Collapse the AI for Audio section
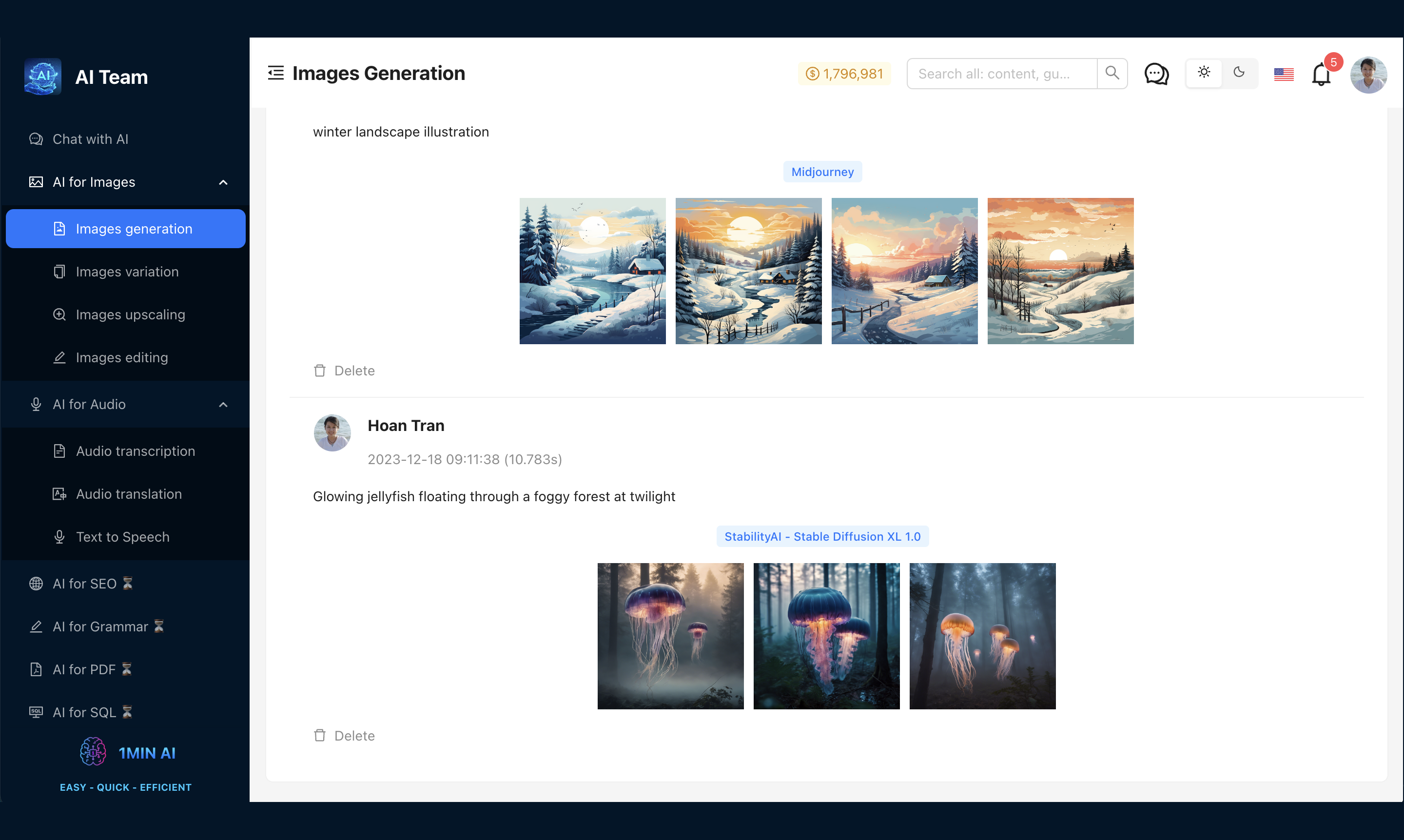The width and height of the screenshot is (1404, 840). pos(223,404)
